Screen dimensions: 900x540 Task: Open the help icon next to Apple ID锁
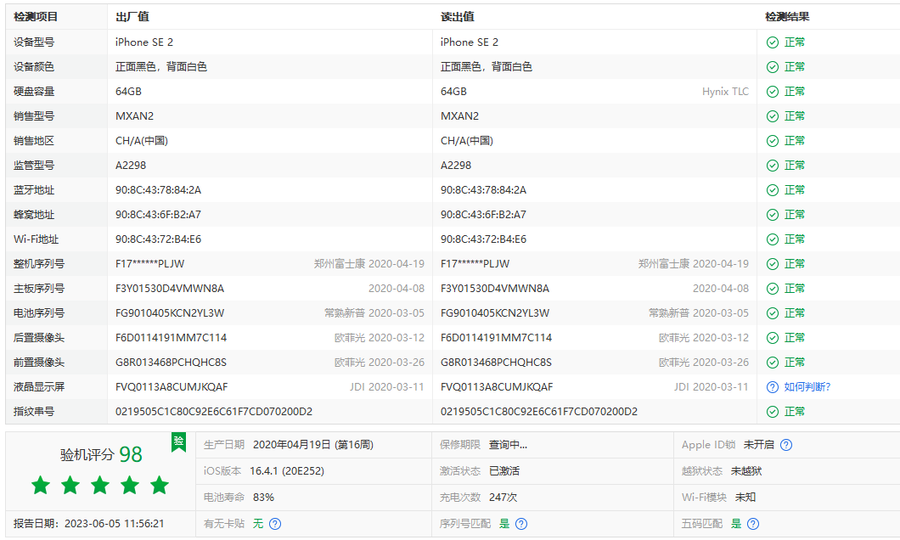(x=786, y=445)
